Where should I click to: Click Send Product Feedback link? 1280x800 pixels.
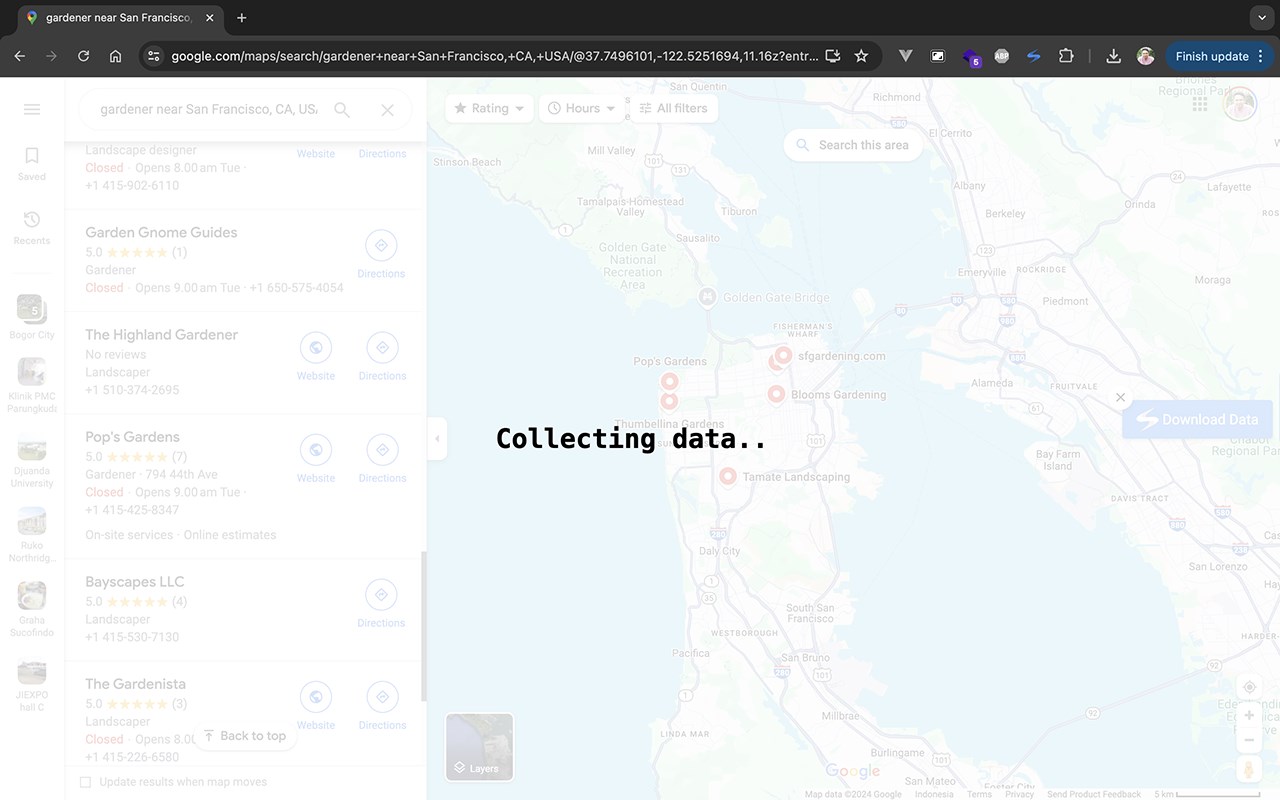pos(1094,795)
